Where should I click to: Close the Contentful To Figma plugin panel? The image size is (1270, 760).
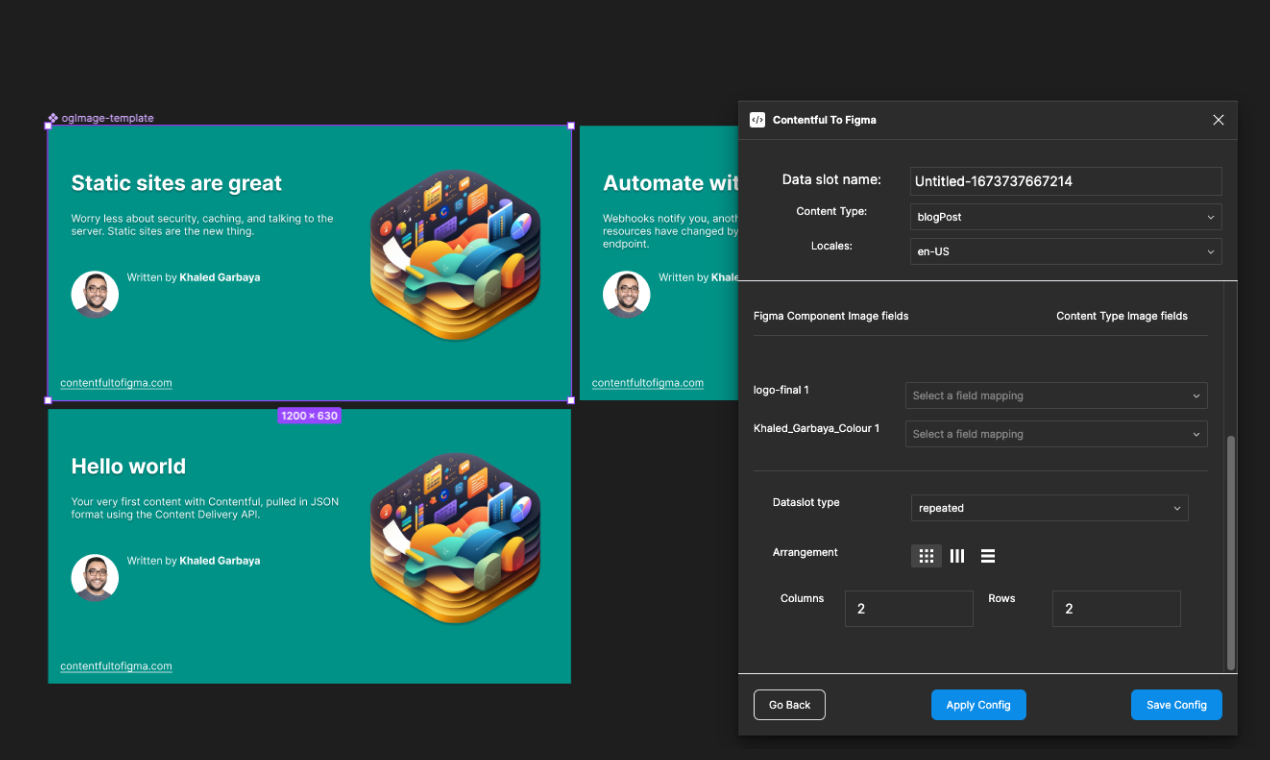[1218, 120]
